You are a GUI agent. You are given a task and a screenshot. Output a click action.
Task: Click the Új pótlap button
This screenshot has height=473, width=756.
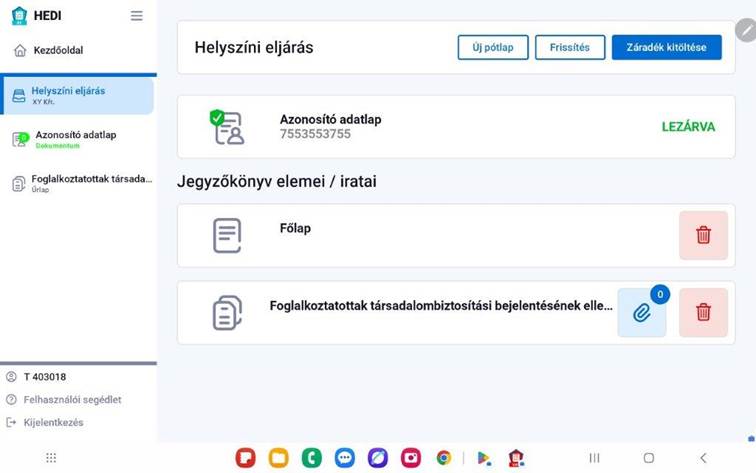492,48
